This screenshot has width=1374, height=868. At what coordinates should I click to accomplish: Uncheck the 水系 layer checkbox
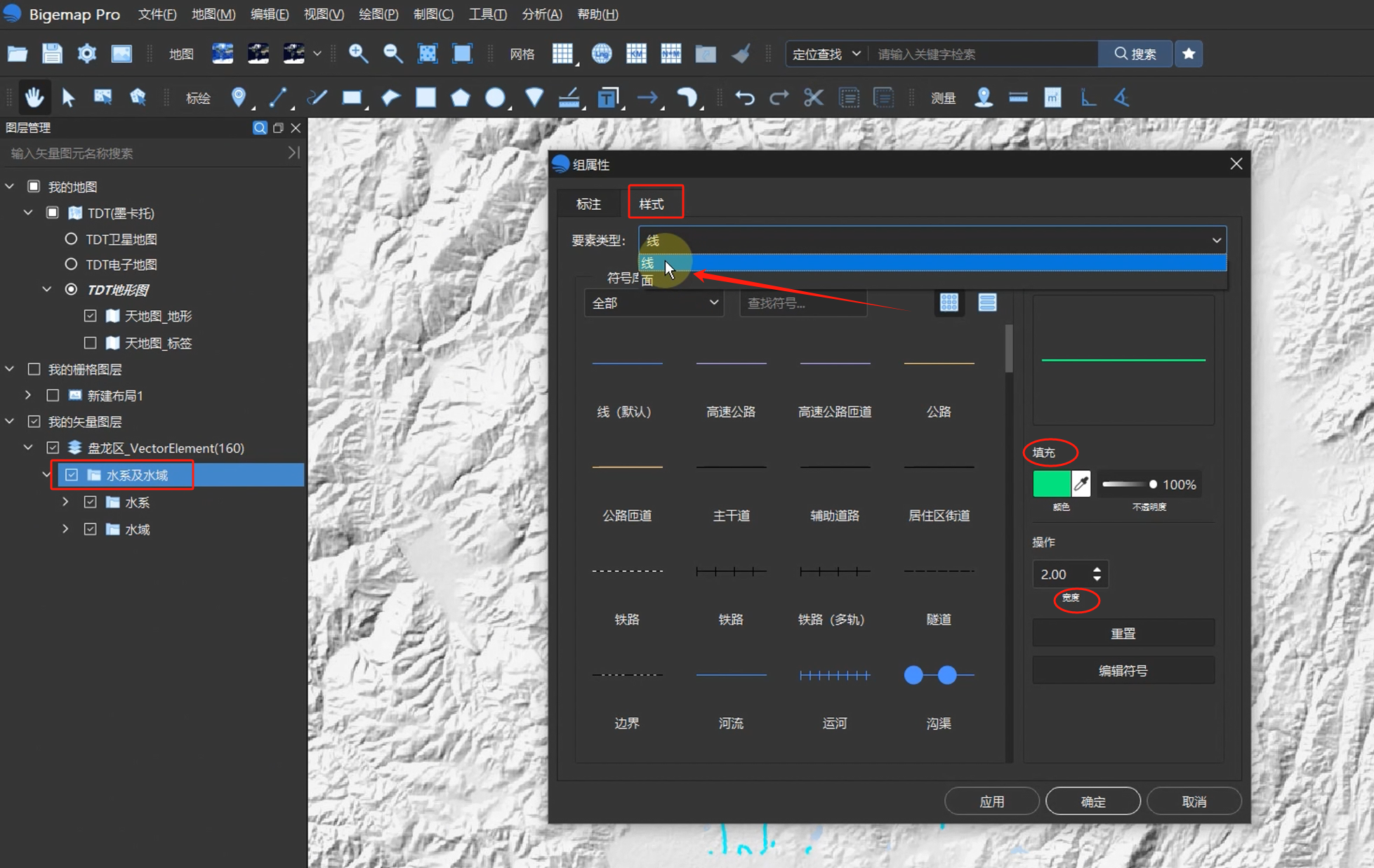point(90,502)
